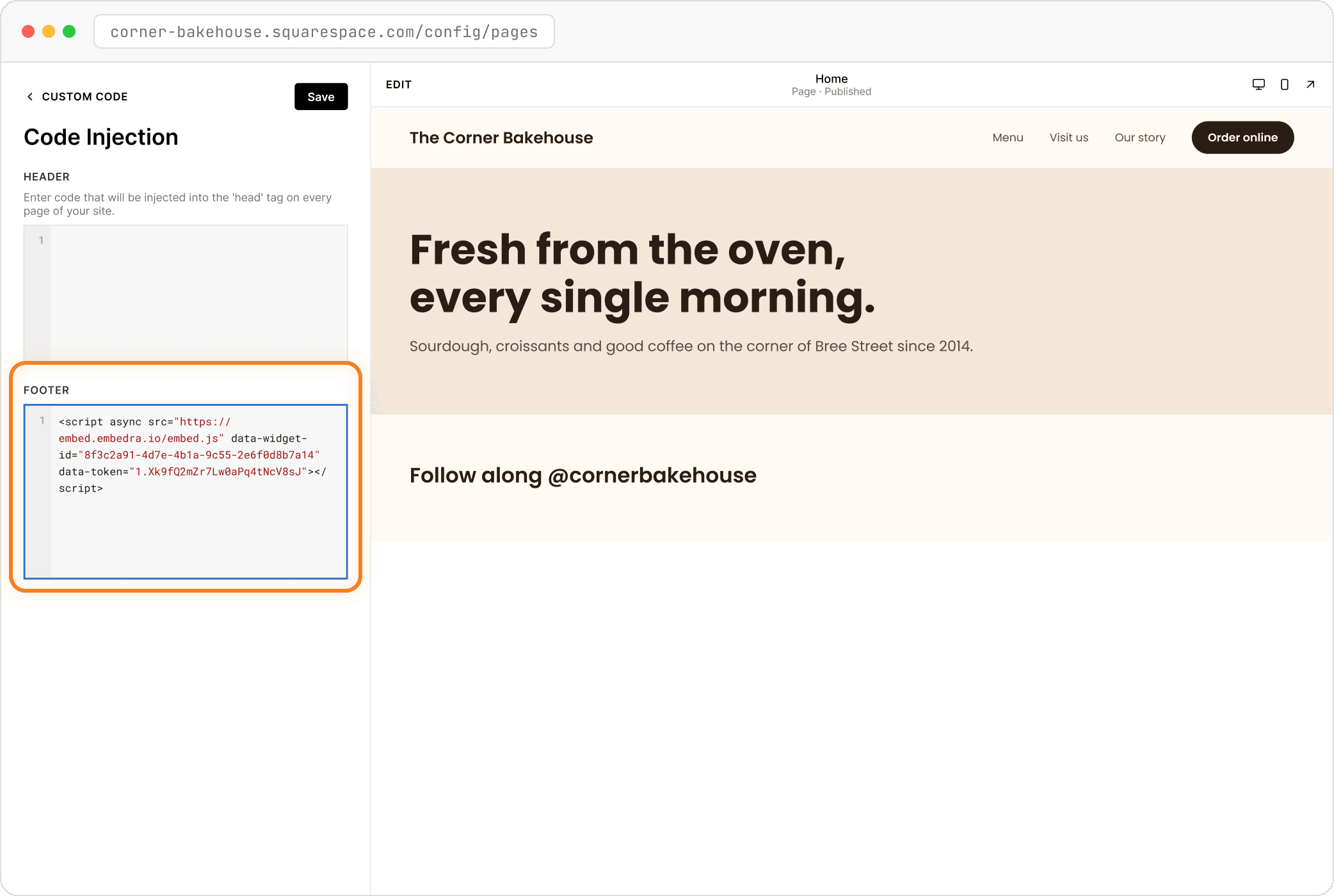Switch to mobile preview icon

(x=1284, y=84)
